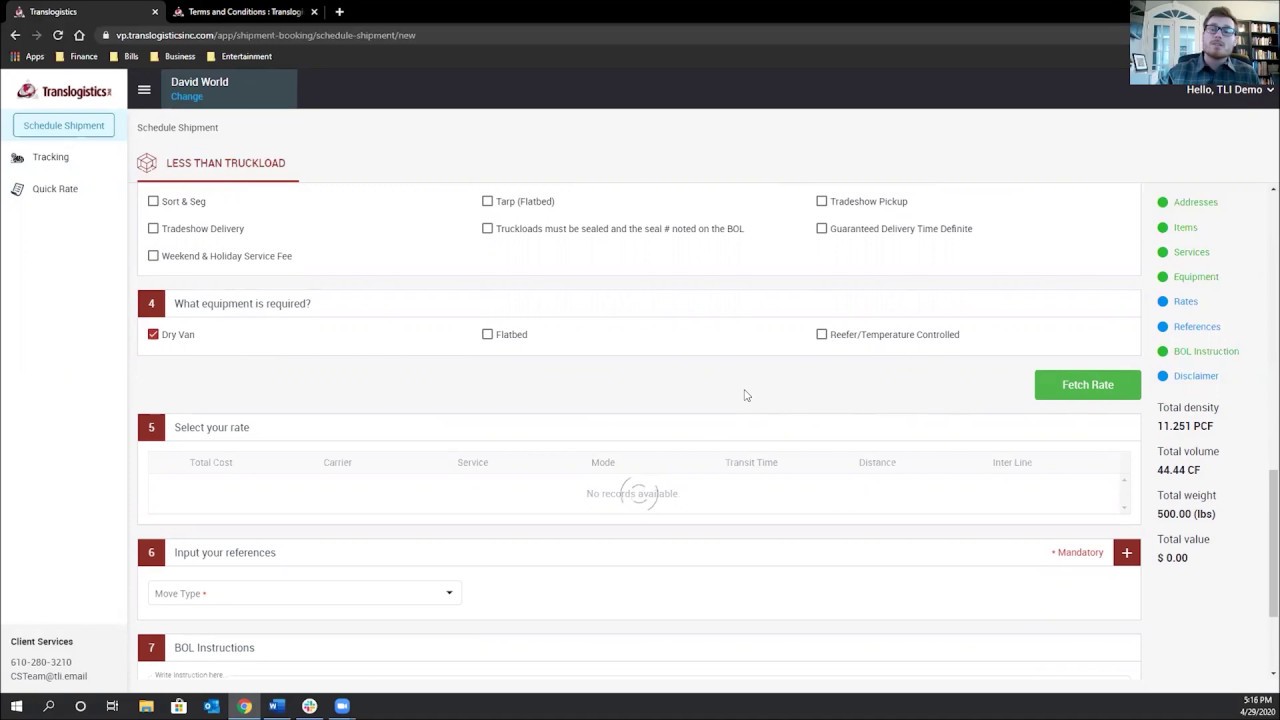Jump to References step in sidebar
The image size is (1280, 720).
coord(1197,326)
